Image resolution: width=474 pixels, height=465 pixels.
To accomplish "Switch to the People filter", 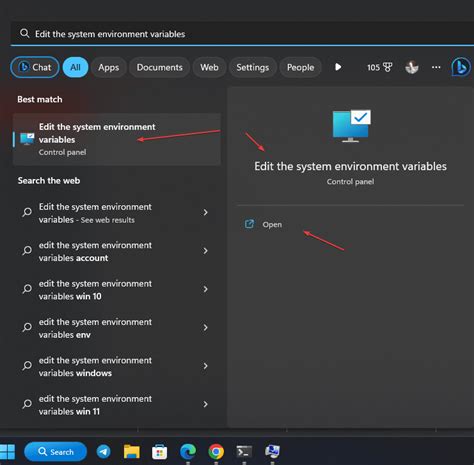I will coord(300,67).
